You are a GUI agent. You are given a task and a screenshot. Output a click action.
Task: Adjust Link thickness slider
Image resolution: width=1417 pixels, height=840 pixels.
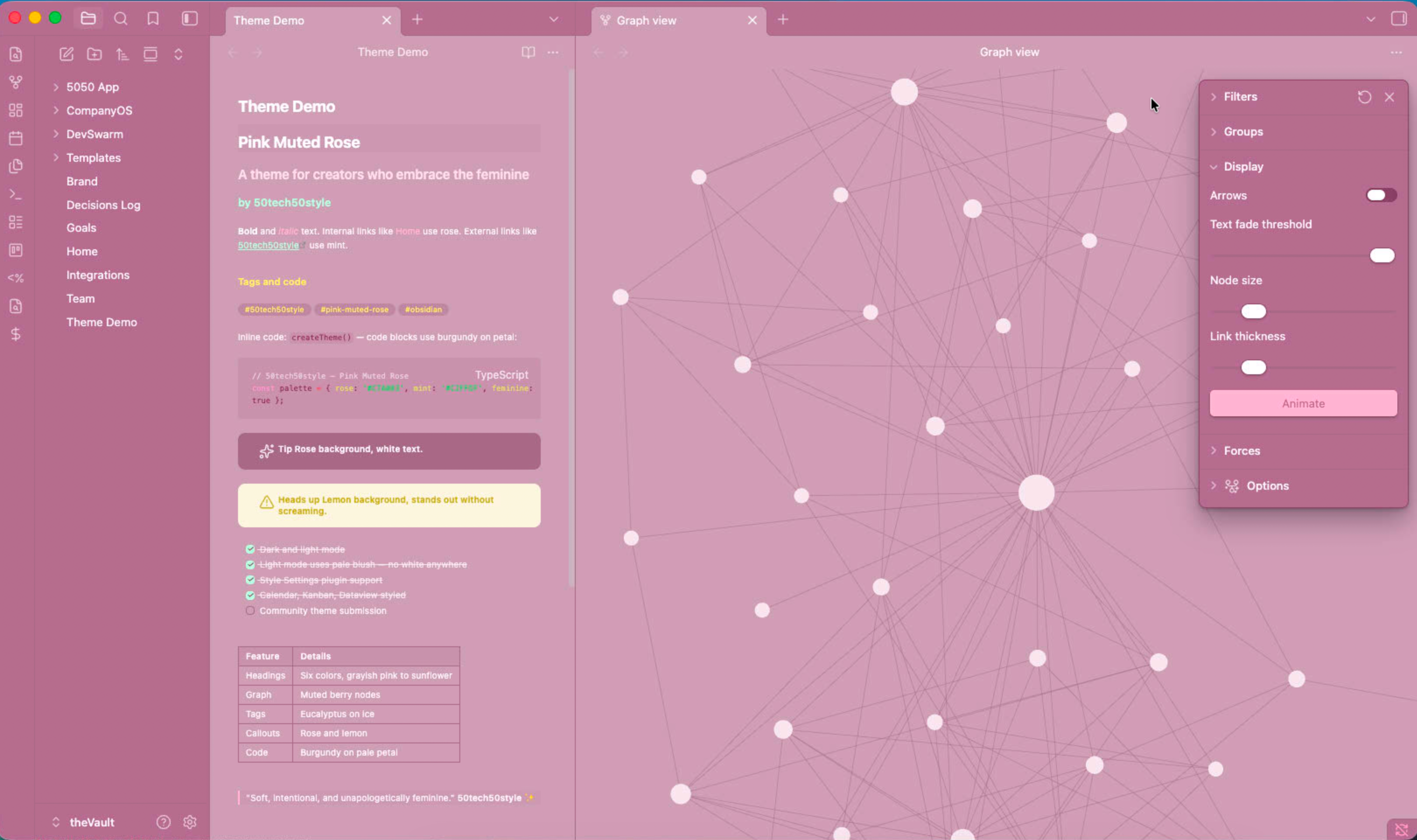(1303, 367)
